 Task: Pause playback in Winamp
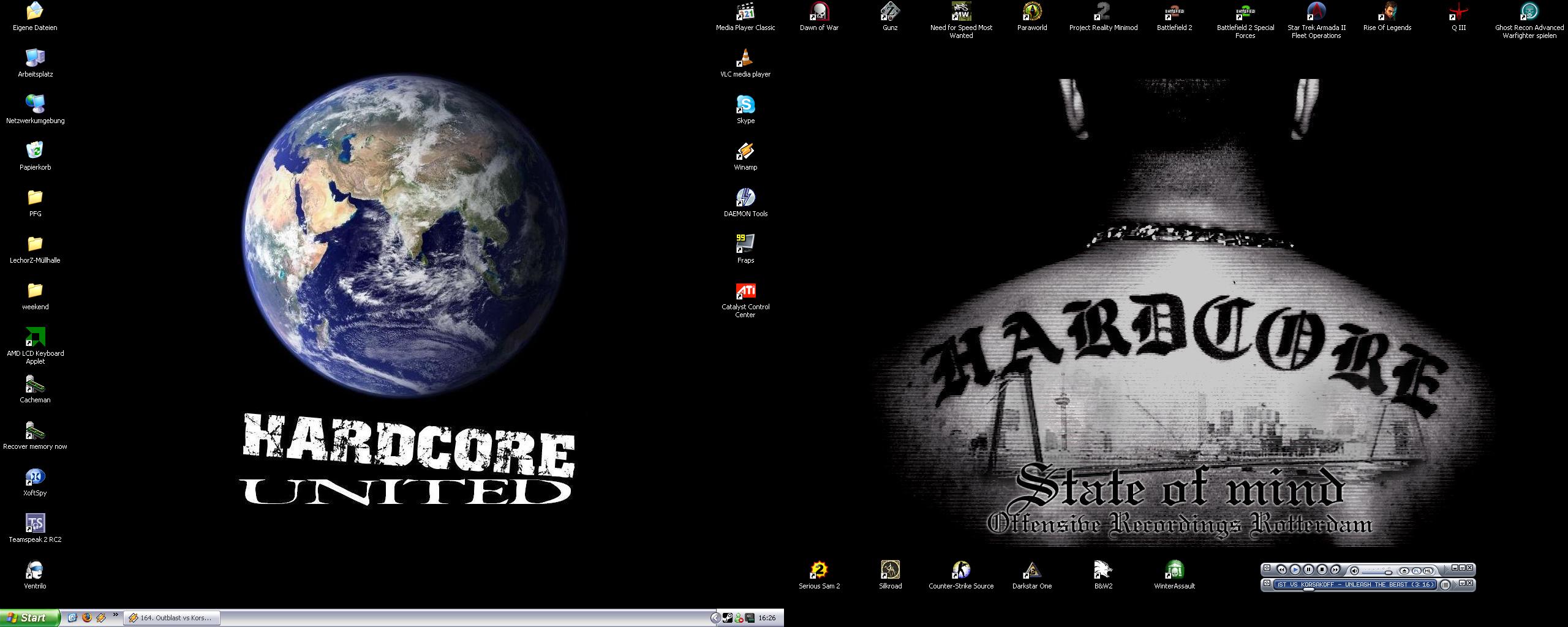point(1308,569)
